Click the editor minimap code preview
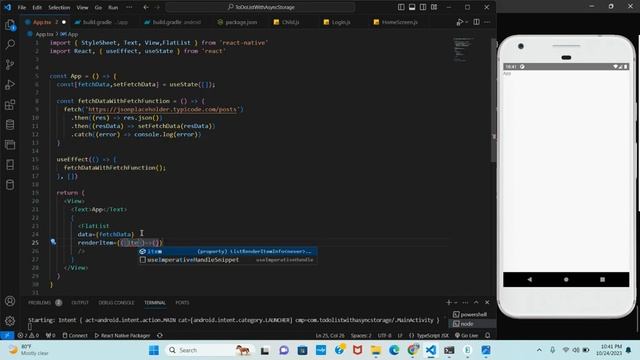The image size is (640, 360). pos(463,49)
